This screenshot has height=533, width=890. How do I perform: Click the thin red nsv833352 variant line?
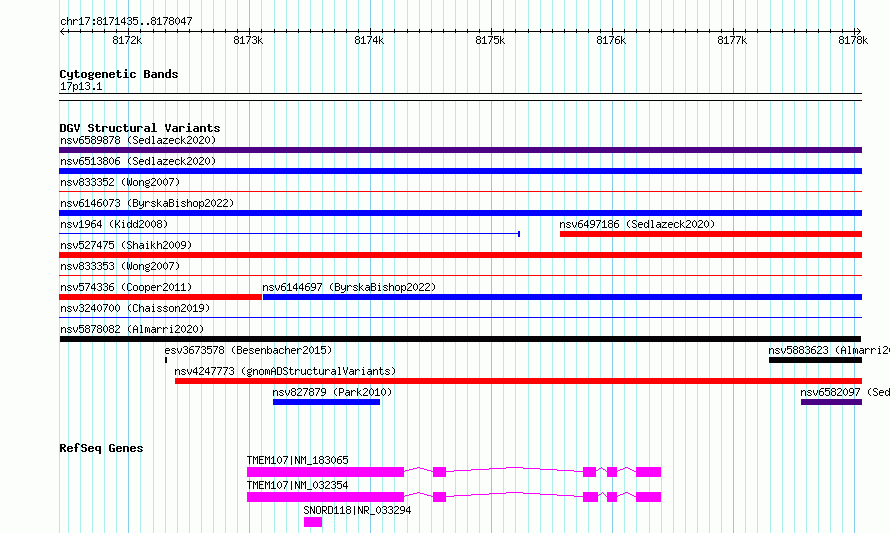pos(460,192)
